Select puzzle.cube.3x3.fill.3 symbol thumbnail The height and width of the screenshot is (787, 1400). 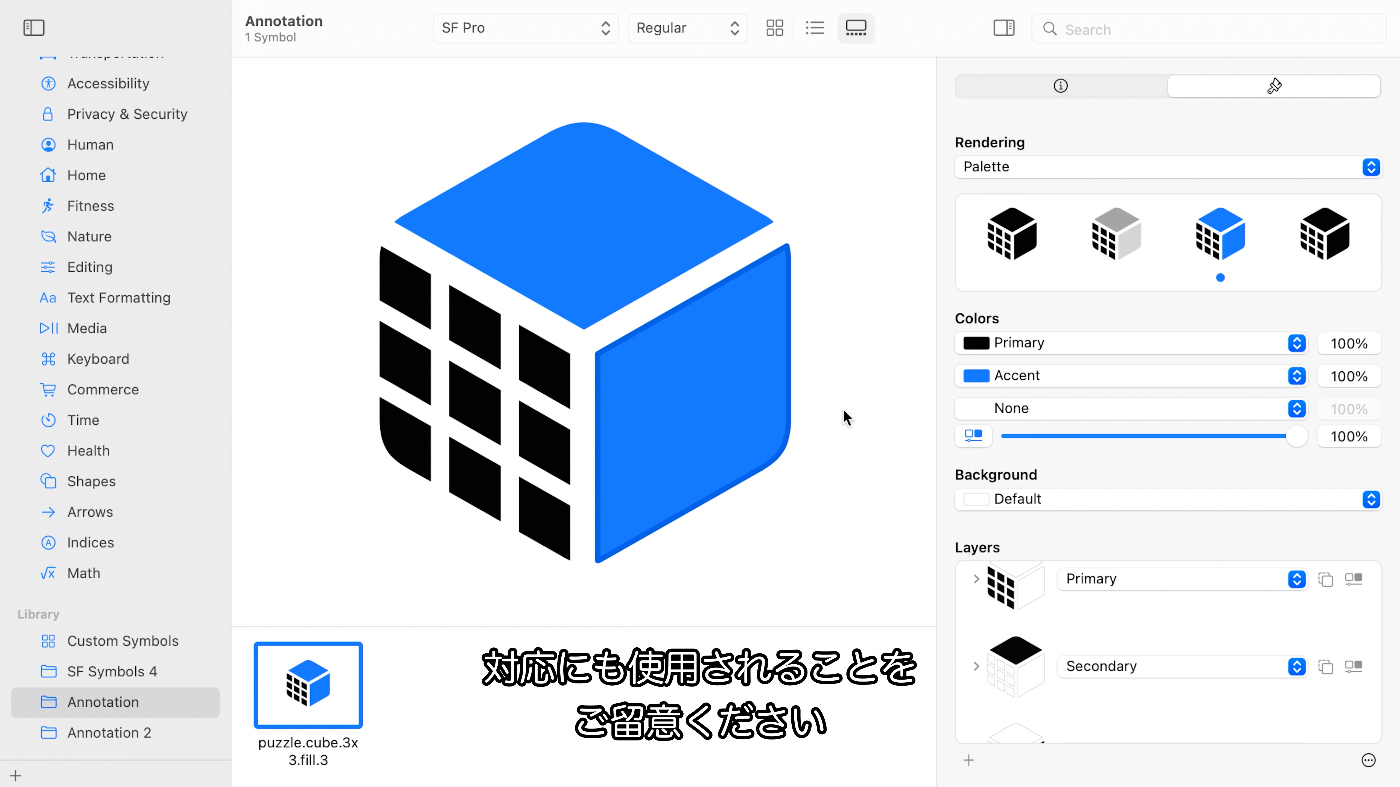point(308,685)
